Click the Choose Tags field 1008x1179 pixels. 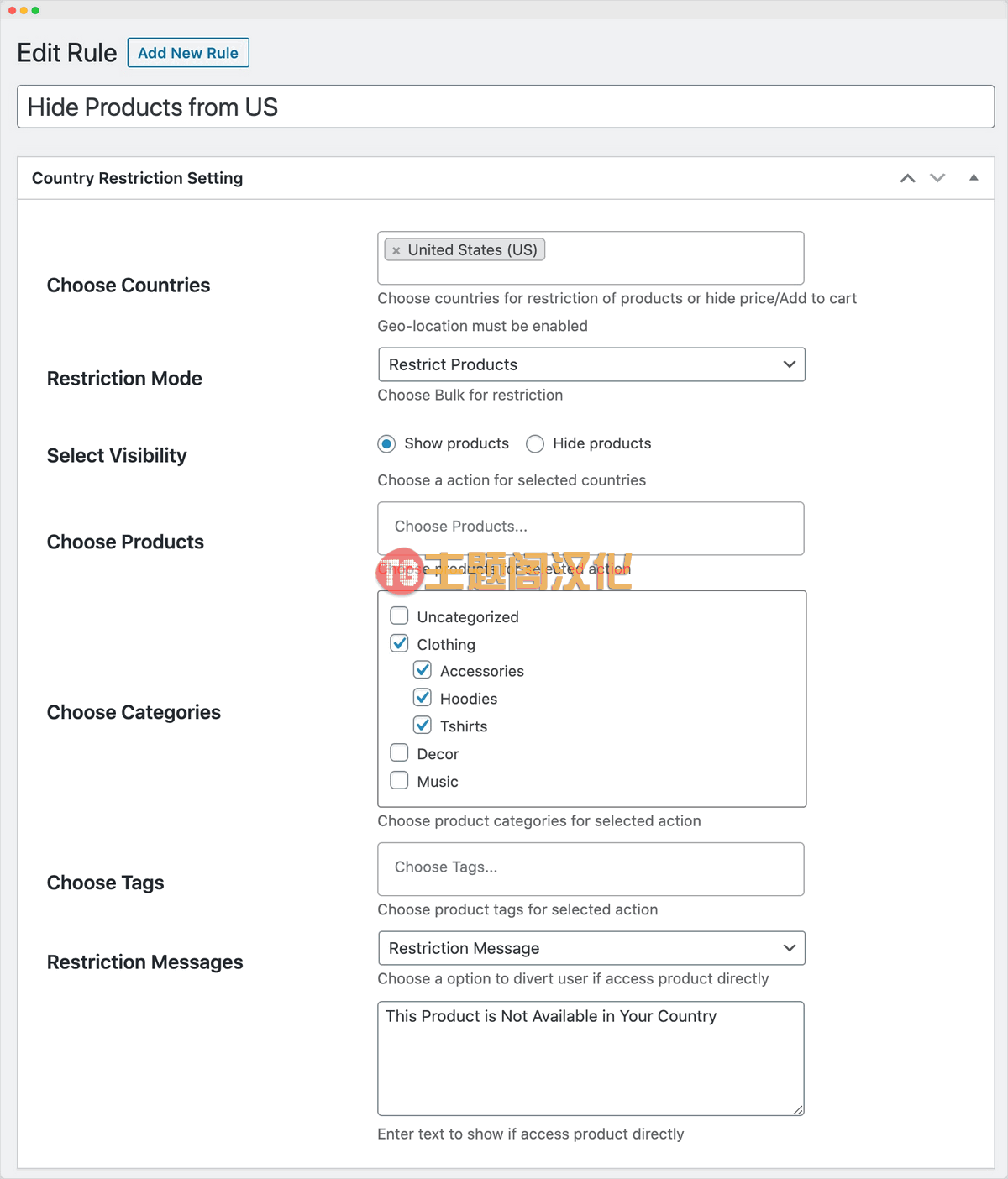591,868
